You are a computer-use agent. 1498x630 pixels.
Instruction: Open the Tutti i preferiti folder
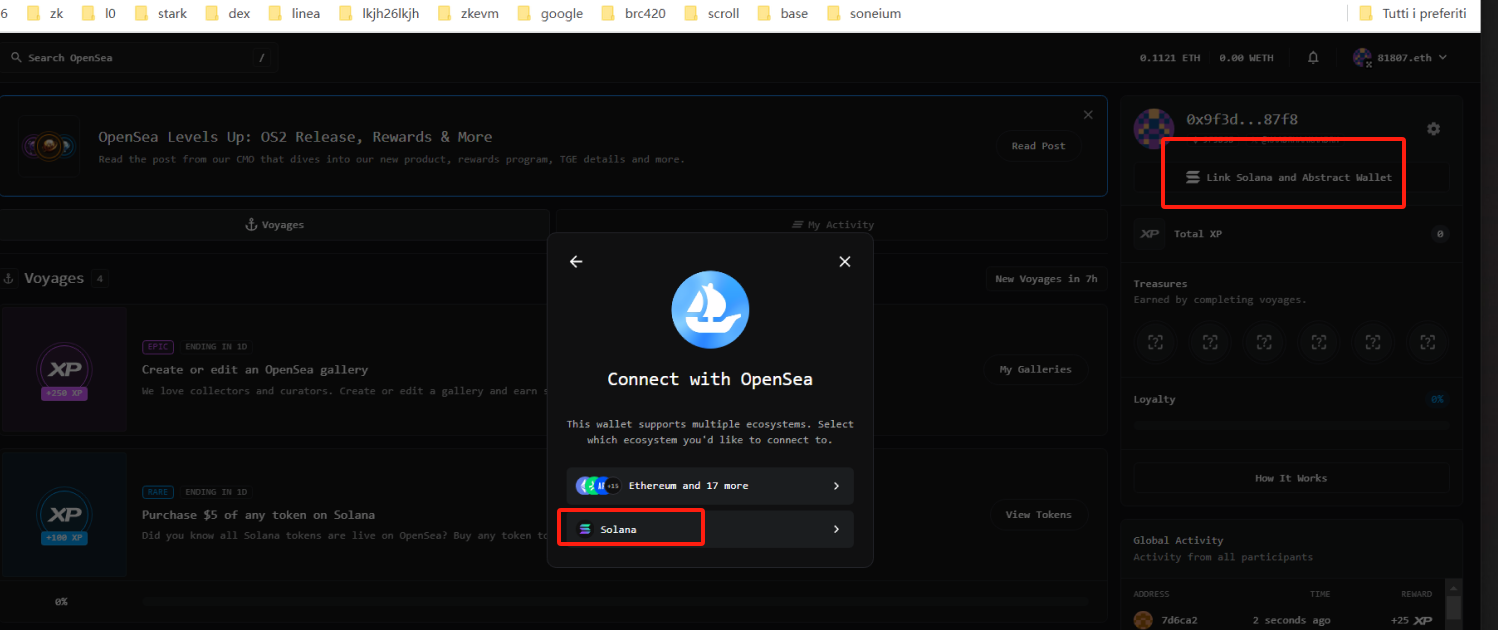click(1413, 14)
